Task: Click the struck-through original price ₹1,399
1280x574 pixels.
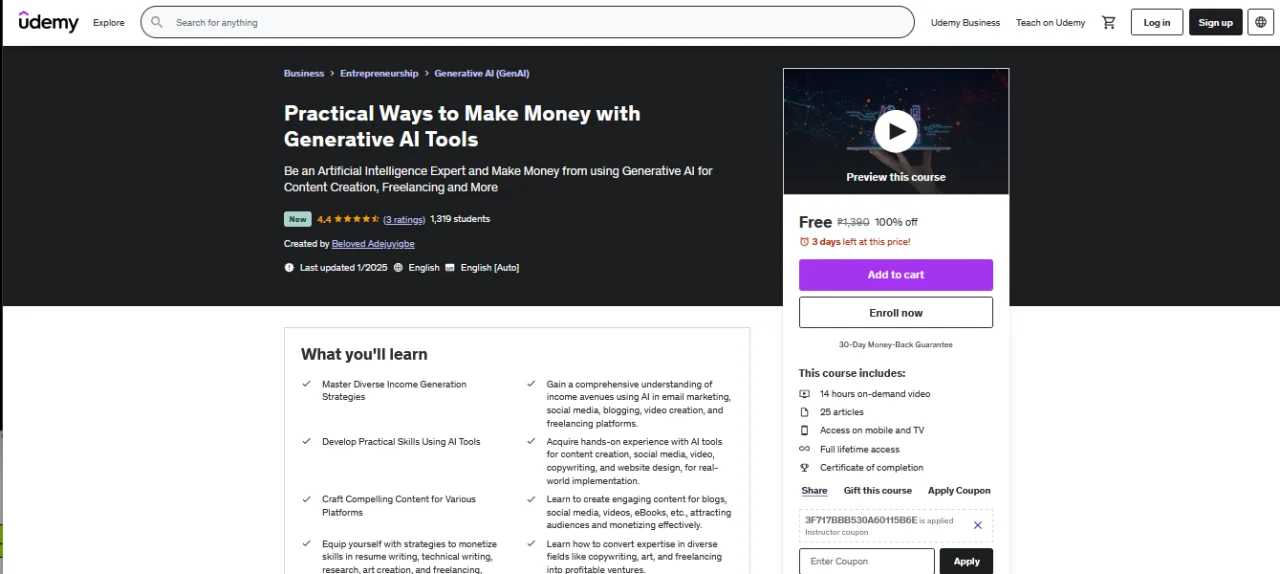Action: tap(853, 223)
